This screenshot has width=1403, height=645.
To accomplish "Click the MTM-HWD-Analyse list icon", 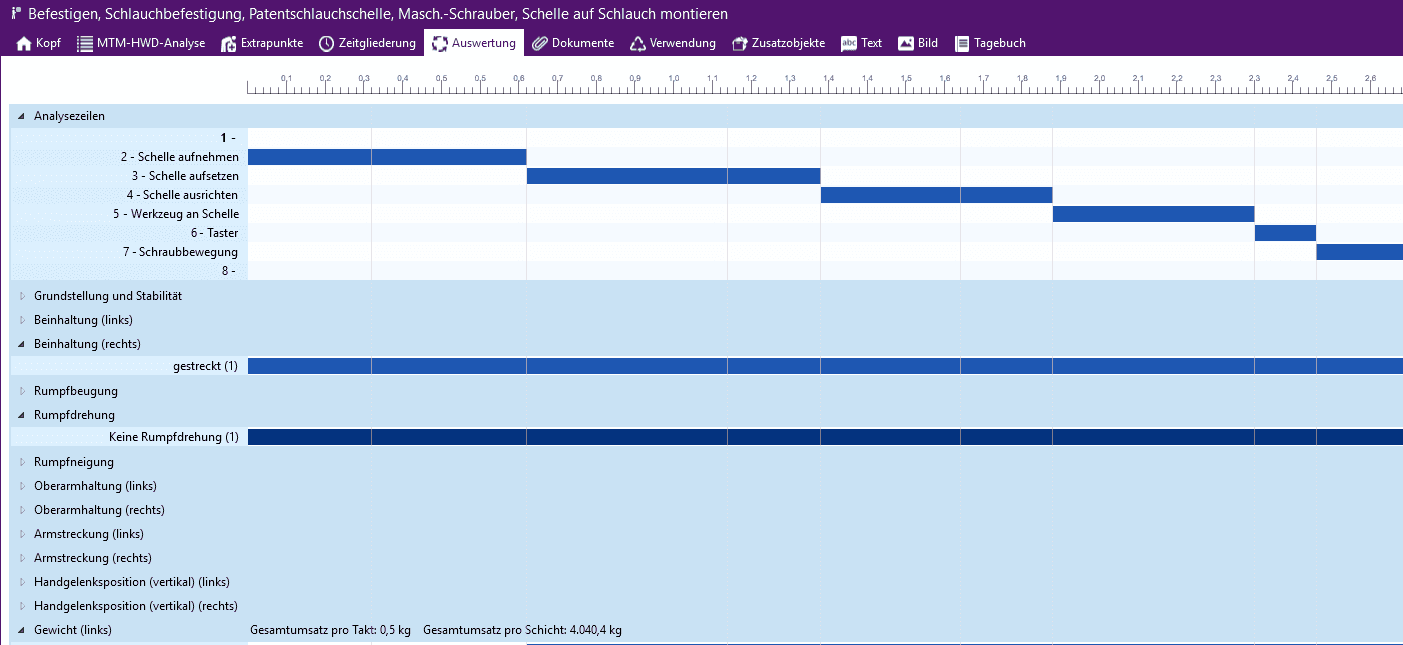I will click(85, 43).
